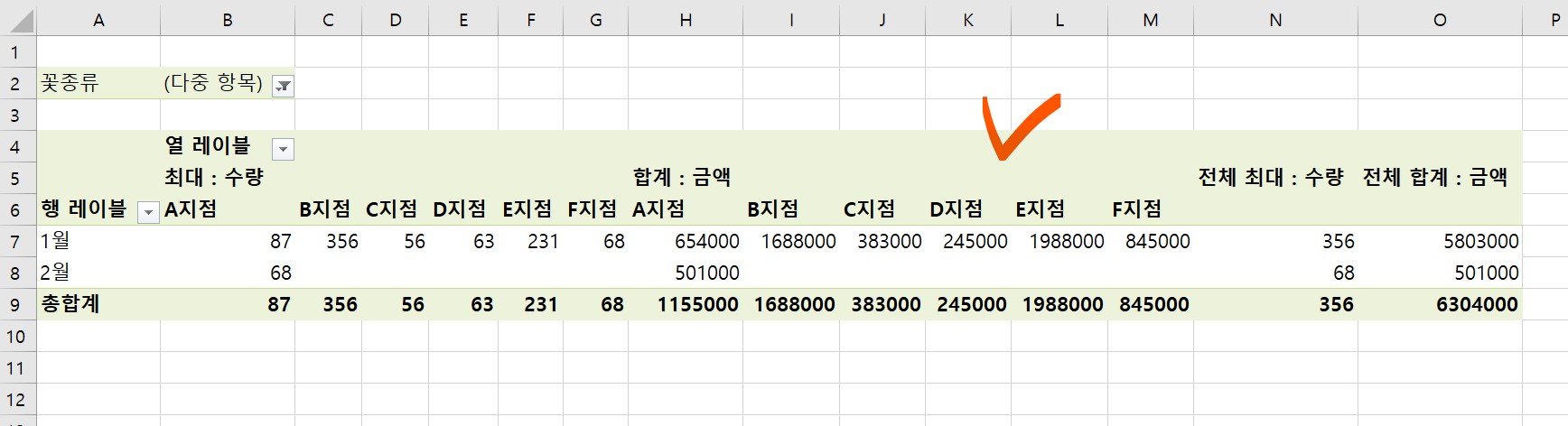1568x426 pixels.
Task: Click the value 1988000 in L7
Action: [1067, 242]
